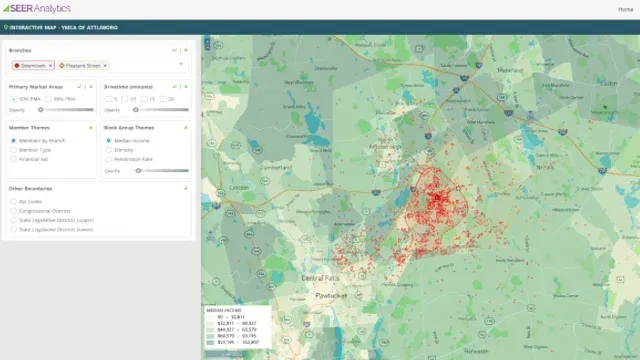
Task: Click the Rehoboth label on the map
Action: pyautogui.click(x=476, y=351)
